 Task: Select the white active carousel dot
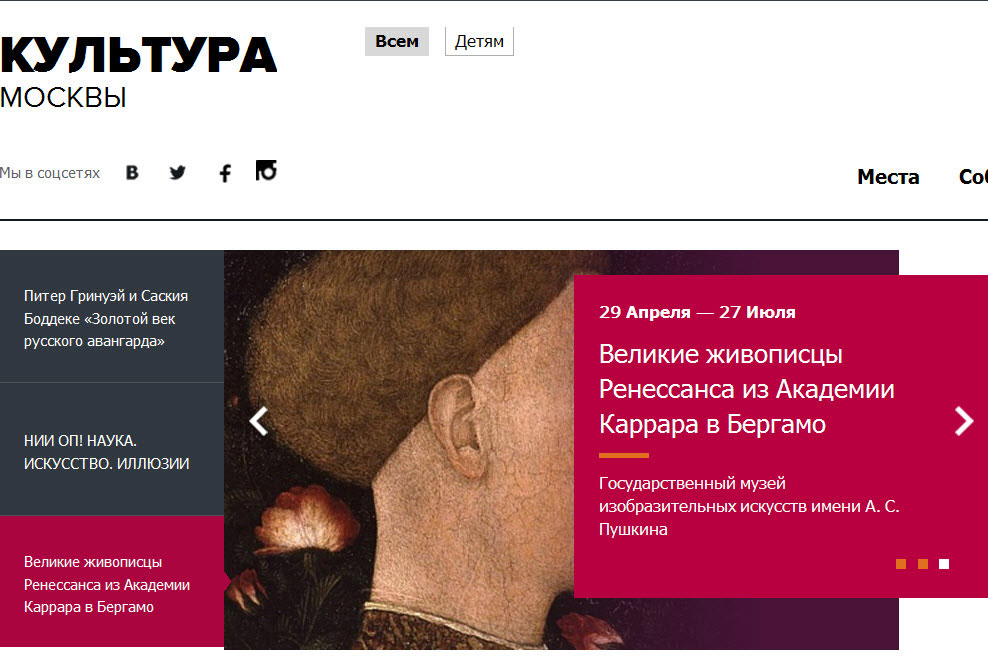click(x=944, y=564)
